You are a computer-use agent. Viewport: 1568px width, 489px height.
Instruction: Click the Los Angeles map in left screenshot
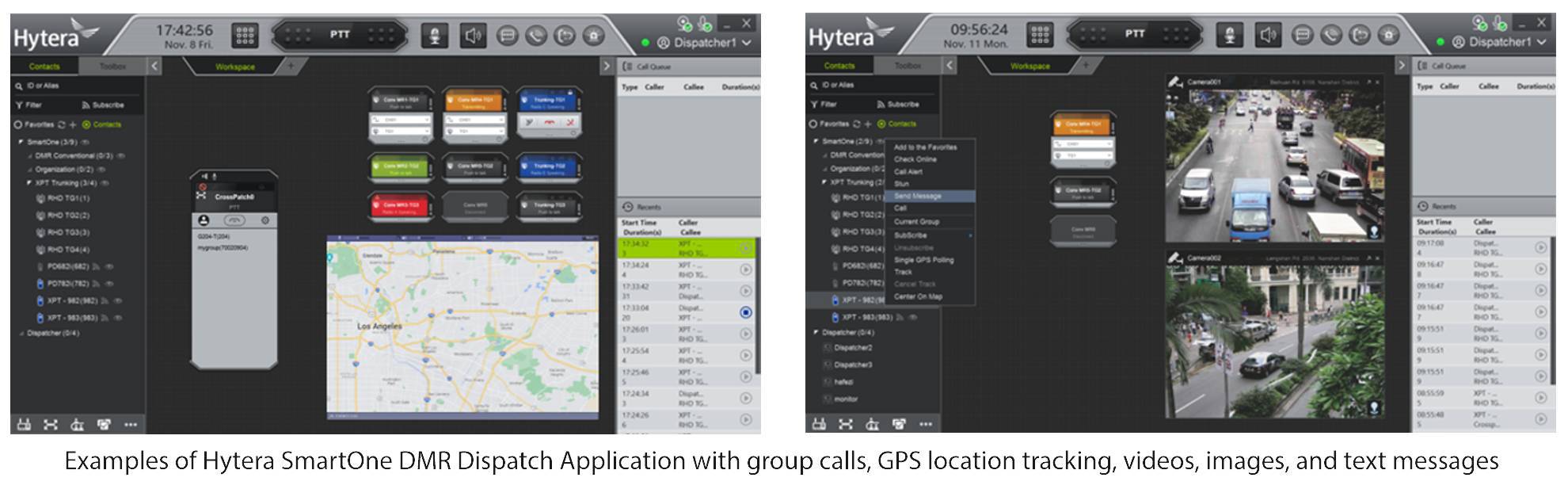tap(462, 327)
